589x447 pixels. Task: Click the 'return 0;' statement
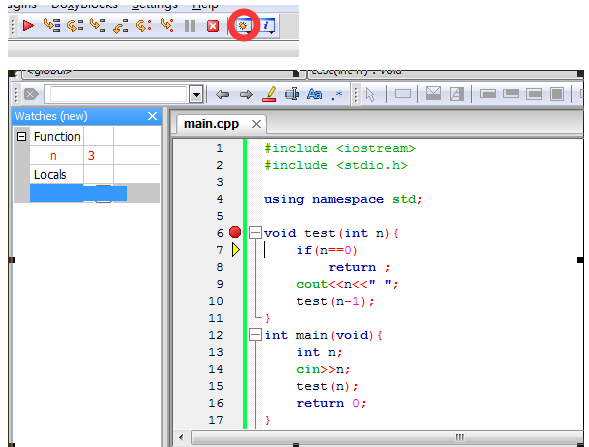click(x=331, y=403)
